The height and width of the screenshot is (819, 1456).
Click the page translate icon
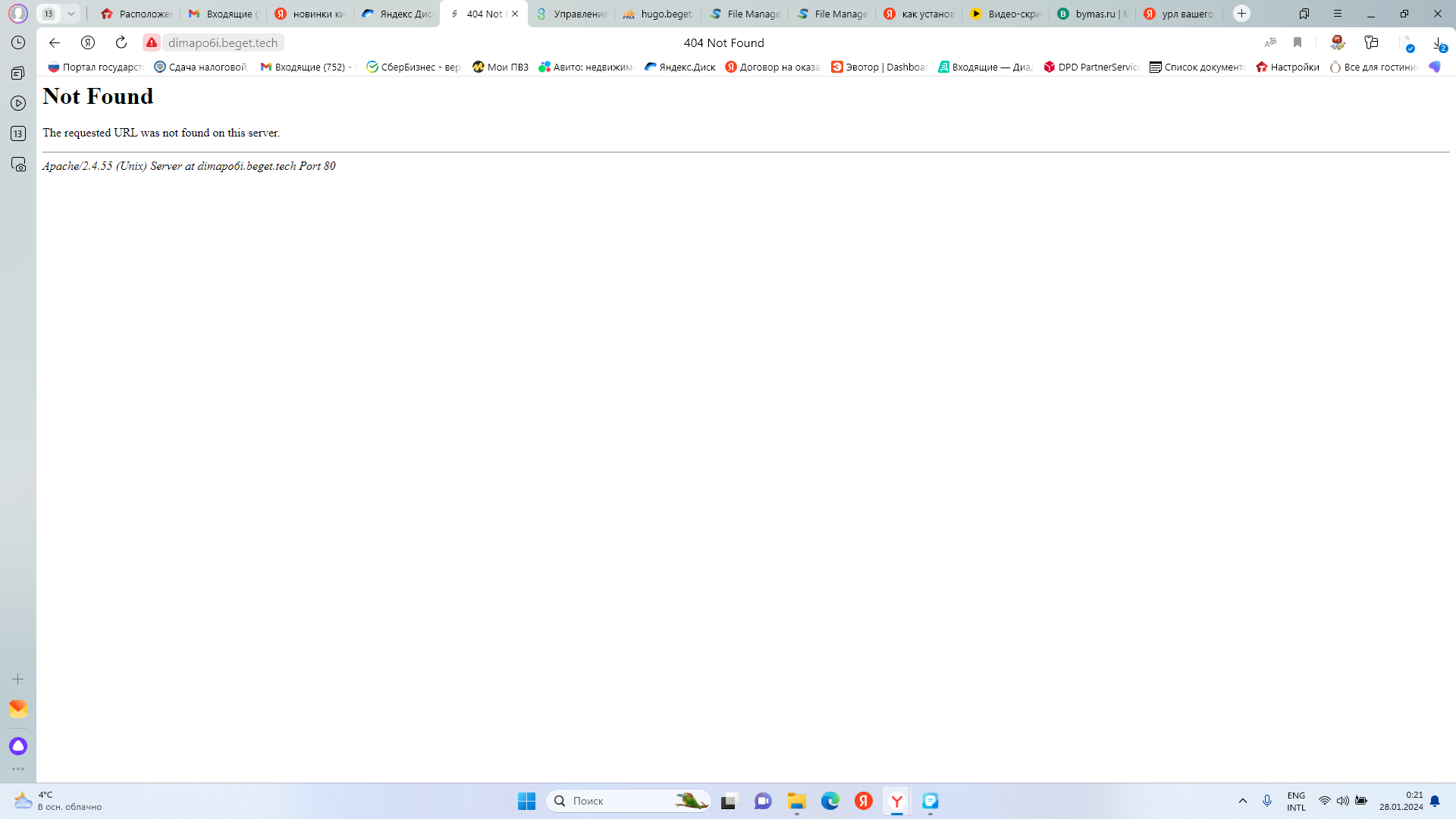coord(1270,42)
